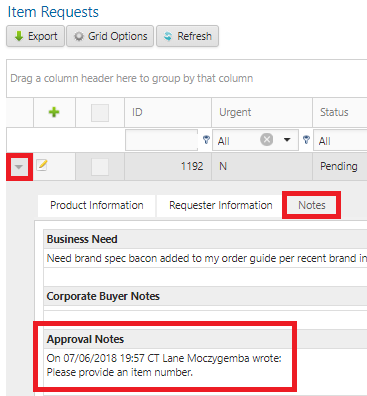Viewport: 367px width, 396px height.
Task: Switch to the Product Information tab
Action: 97,205
